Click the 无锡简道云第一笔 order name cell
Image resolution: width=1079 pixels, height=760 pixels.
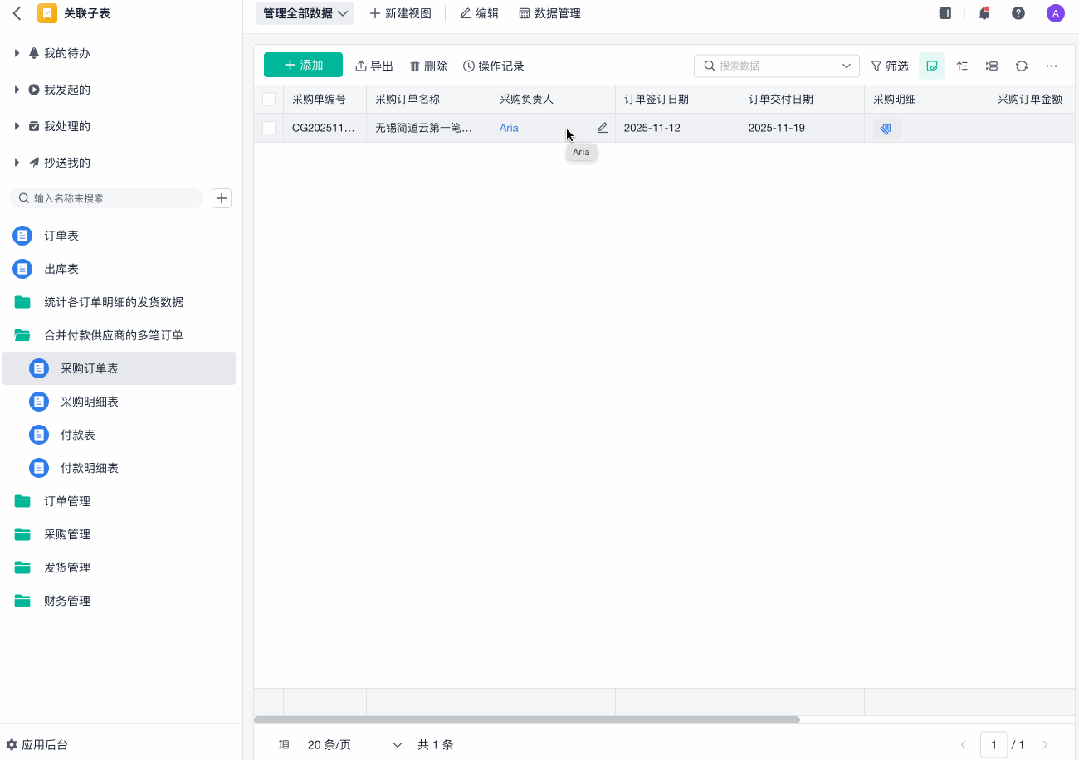429,128
